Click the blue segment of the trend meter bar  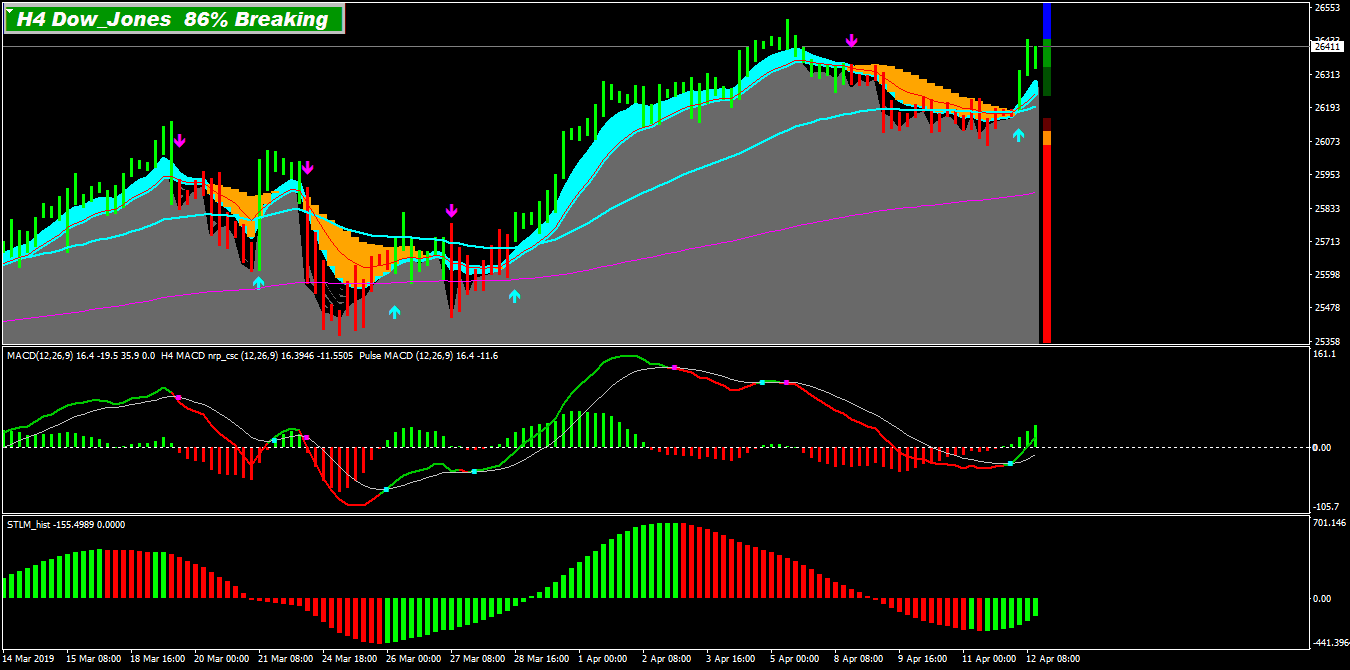(x=1047, y=21)
